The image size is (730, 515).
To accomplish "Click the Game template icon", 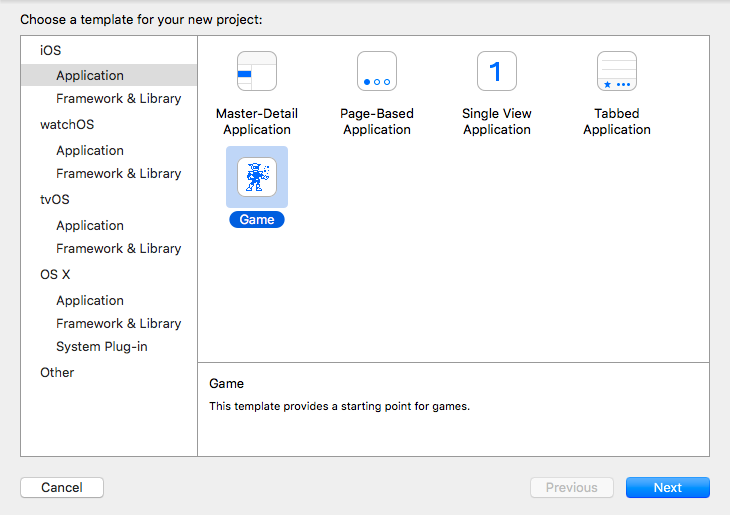I will 257,177.
